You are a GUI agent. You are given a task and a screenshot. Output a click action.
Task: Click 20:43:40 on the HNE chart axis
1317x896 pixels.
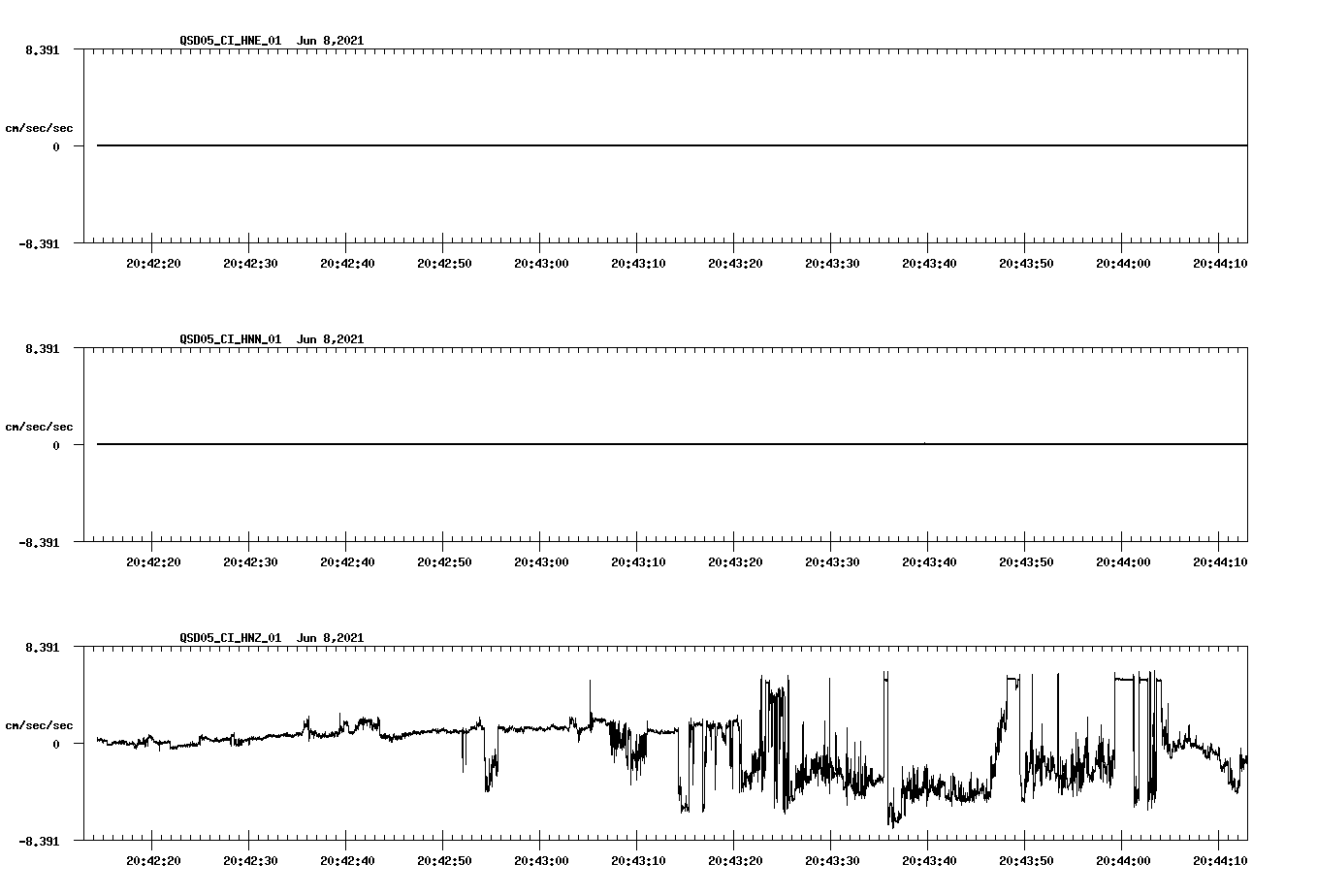929,264
